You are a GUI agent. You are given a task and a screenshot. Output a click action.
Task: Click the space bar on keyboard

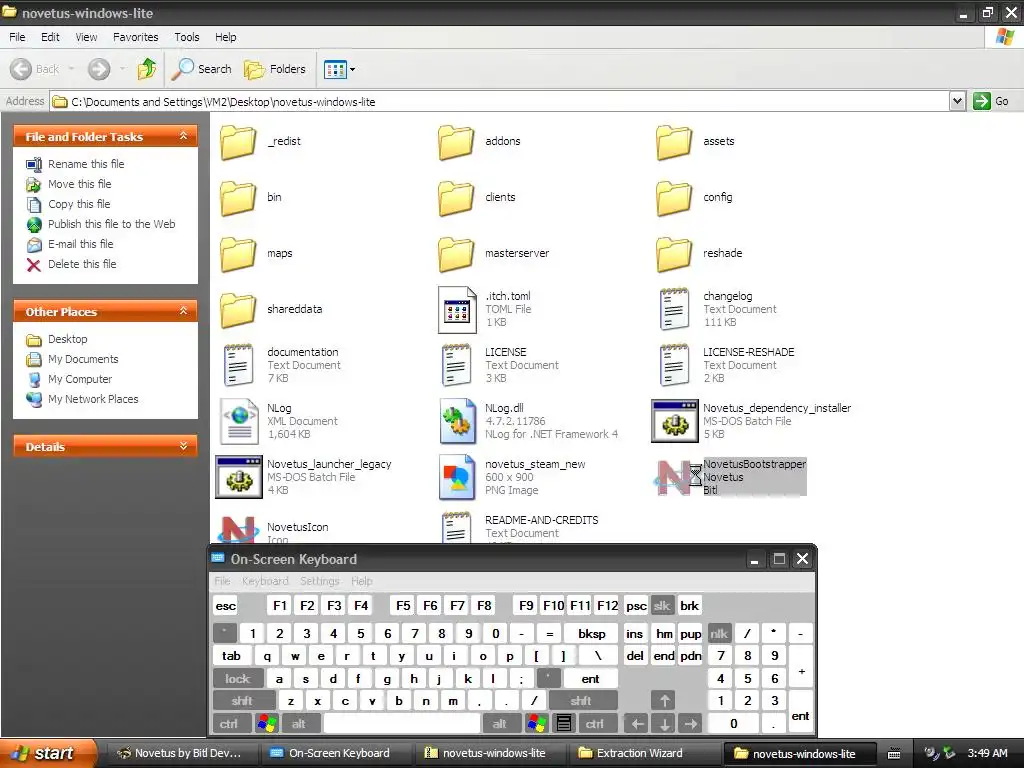pyautogui.click(x=402, y=724)
